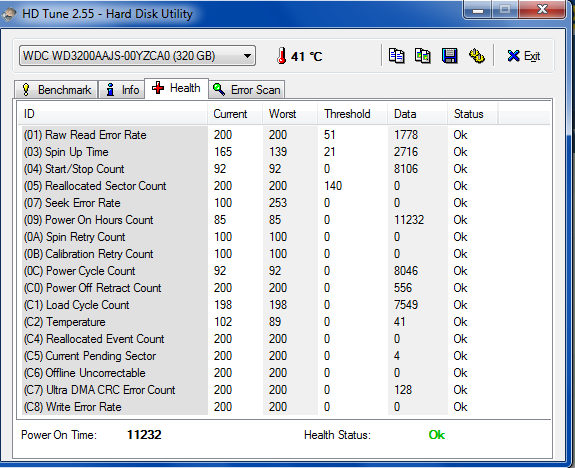Click the HD Tune title bar app icon
Viewport: 575px width, 468px height.
tap(9, 14)
